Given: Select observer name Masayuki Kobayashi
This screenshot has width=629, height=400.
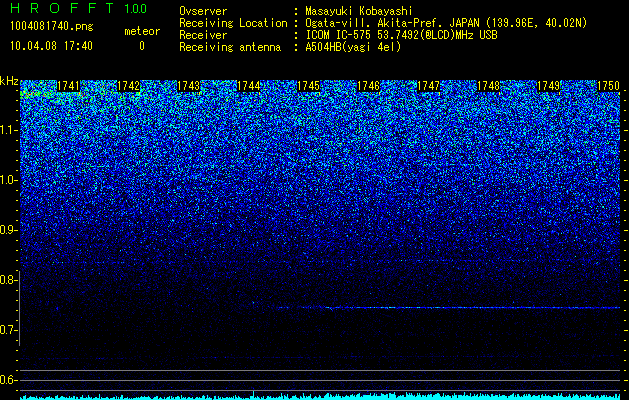Looking at the screenshot, I should tap(359, 11).
